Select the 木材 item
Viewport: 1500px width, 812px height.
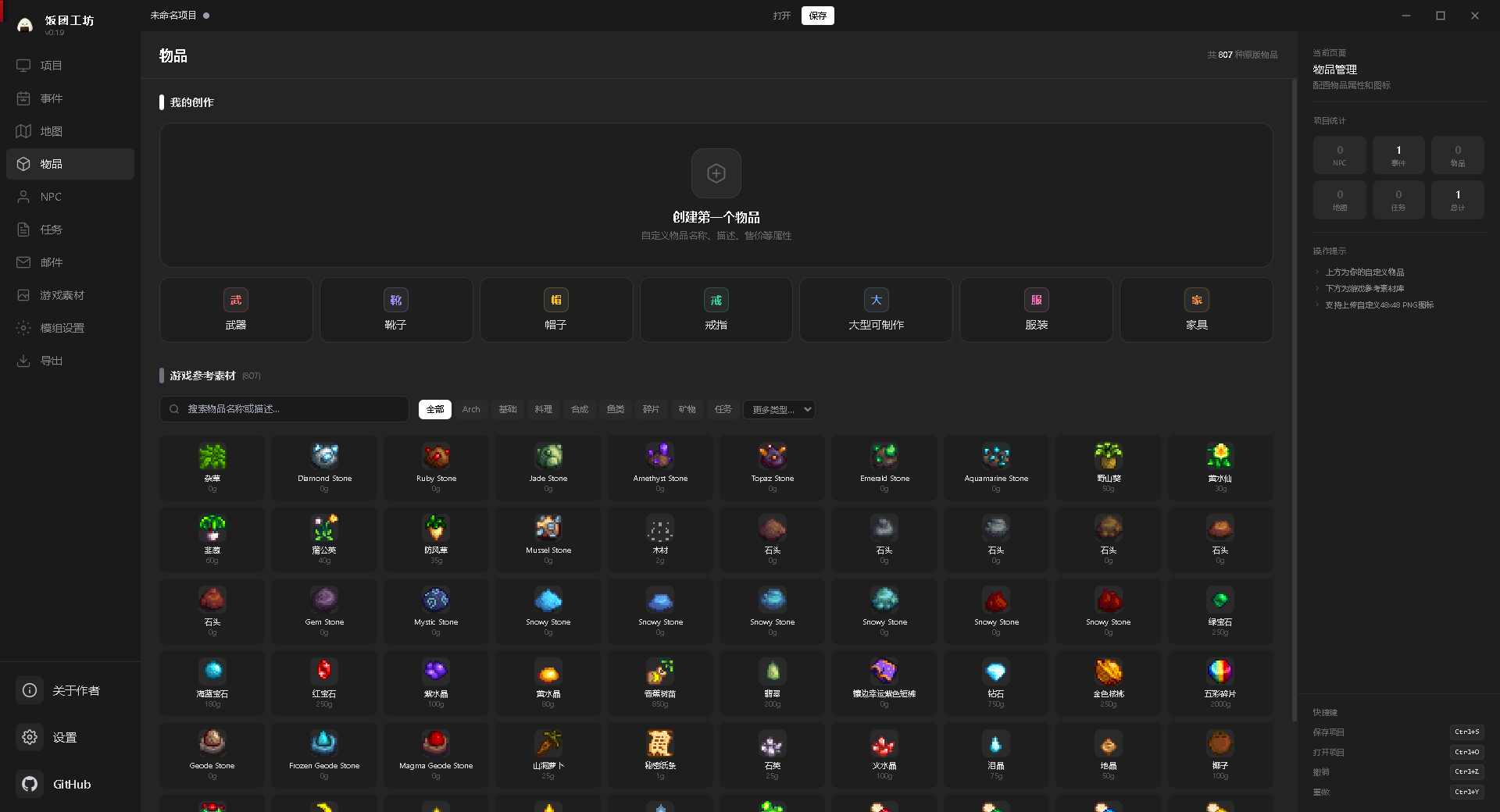(x=660, y=539)
